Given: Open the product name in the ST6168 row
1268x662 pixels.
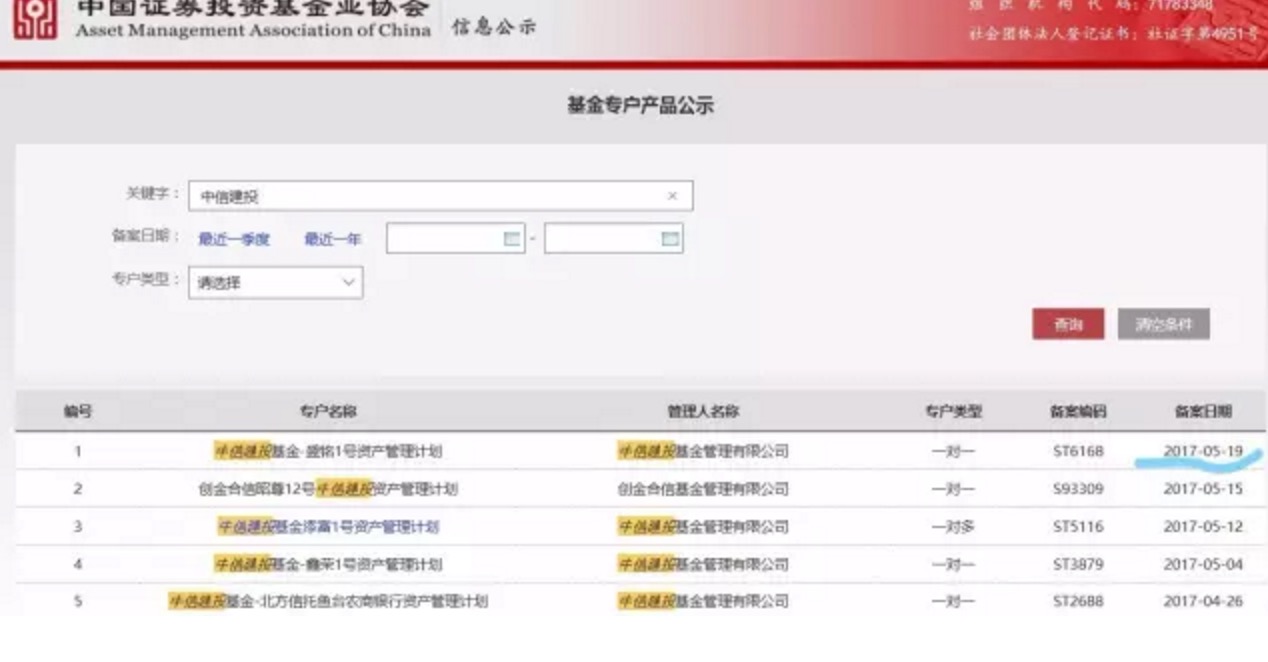Looking at the screenshot, I should (x=328, y=451).
